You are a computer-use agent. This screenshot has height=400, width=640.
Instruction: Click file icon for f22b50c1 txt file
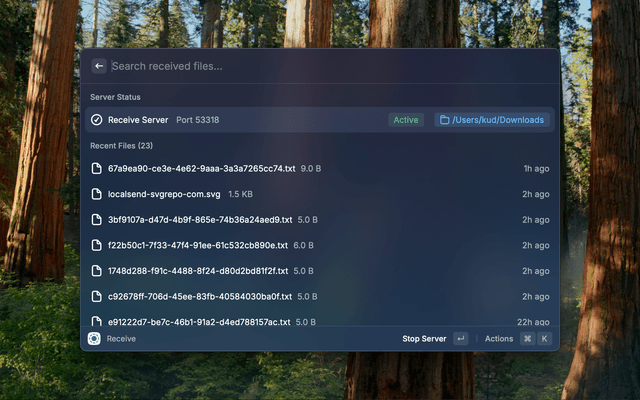coord(97,245)
